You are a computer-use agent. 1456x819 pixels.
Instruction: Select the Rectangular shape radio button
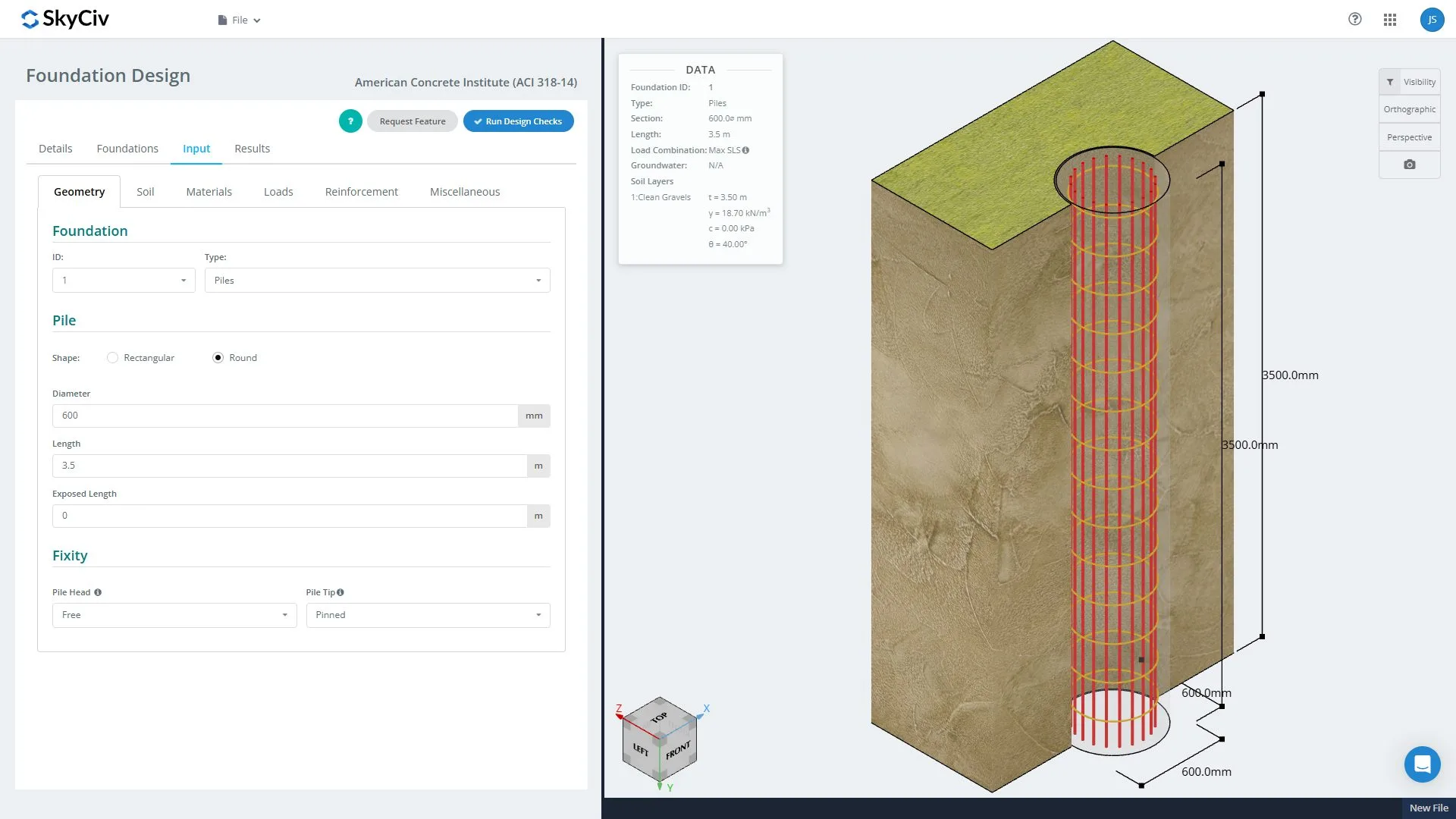tap(112, 358)
